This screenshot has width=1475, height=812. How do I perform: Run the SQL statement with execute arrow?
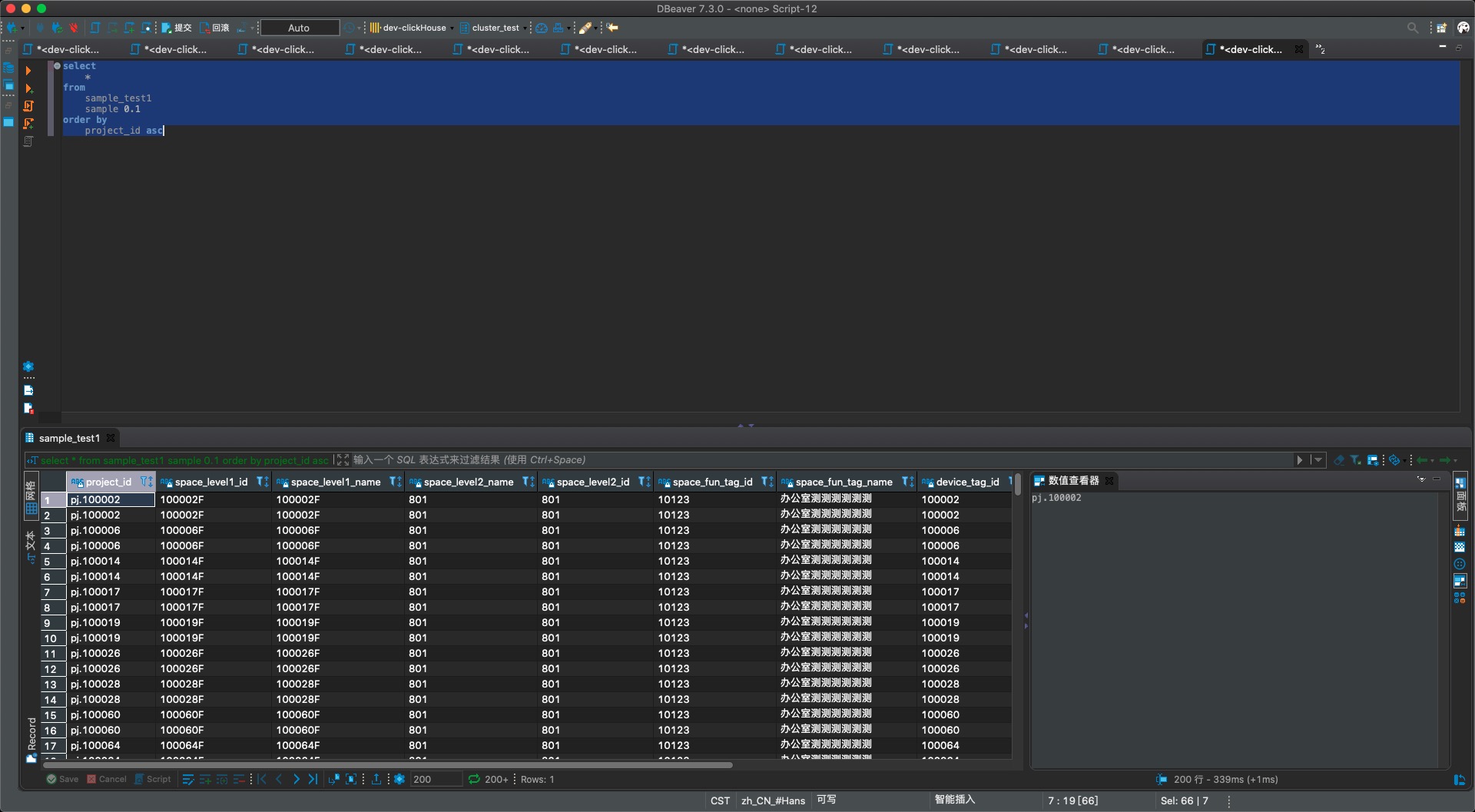(x=28, y=71)
